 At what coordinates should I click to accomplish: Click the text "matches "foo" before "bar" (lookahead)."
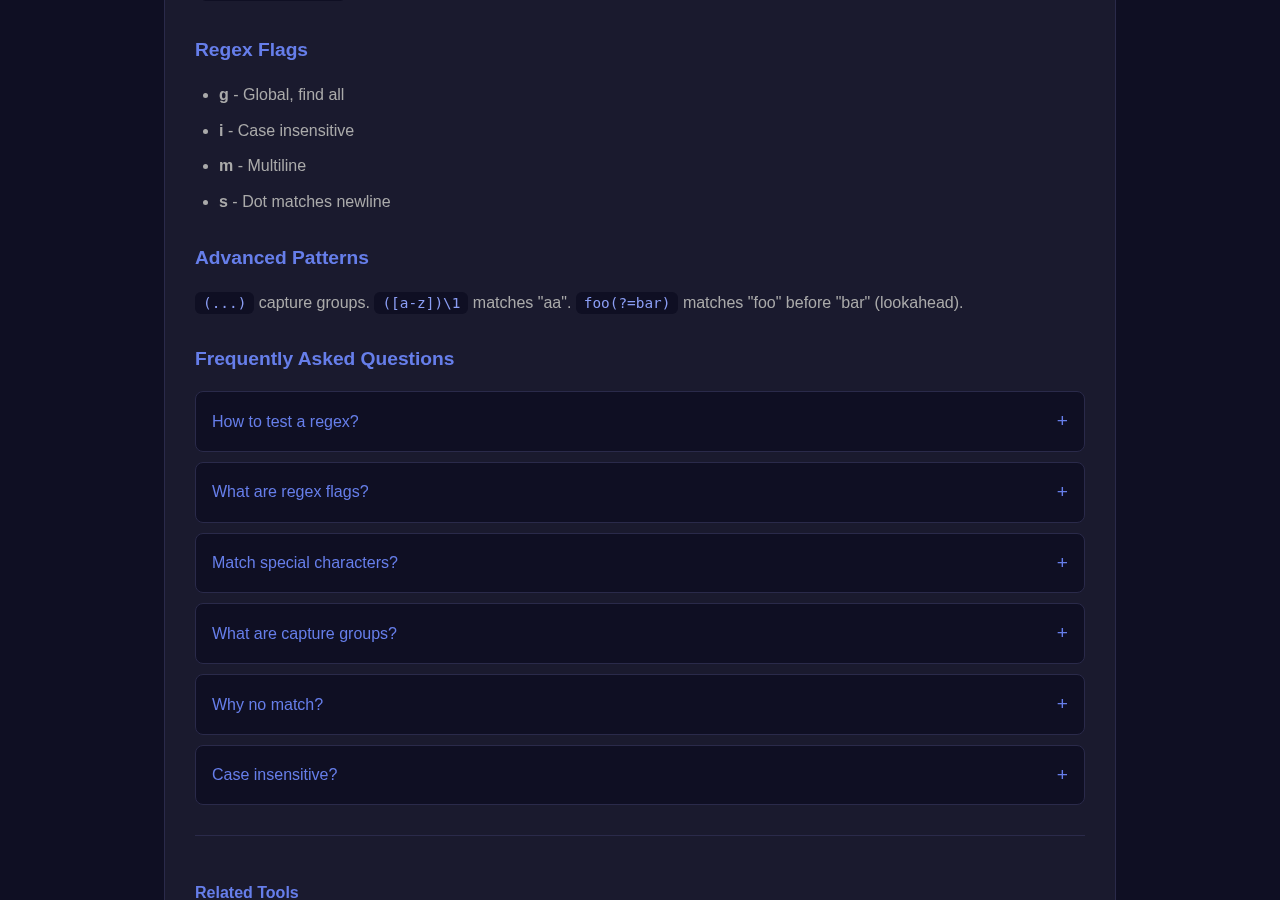click(823, 303)
